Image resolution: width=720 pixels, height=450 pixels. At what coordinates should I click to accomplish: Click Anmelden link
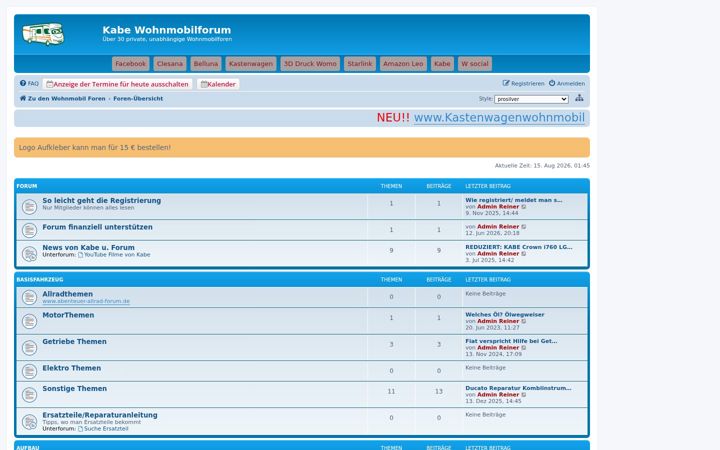coord(567,84)
